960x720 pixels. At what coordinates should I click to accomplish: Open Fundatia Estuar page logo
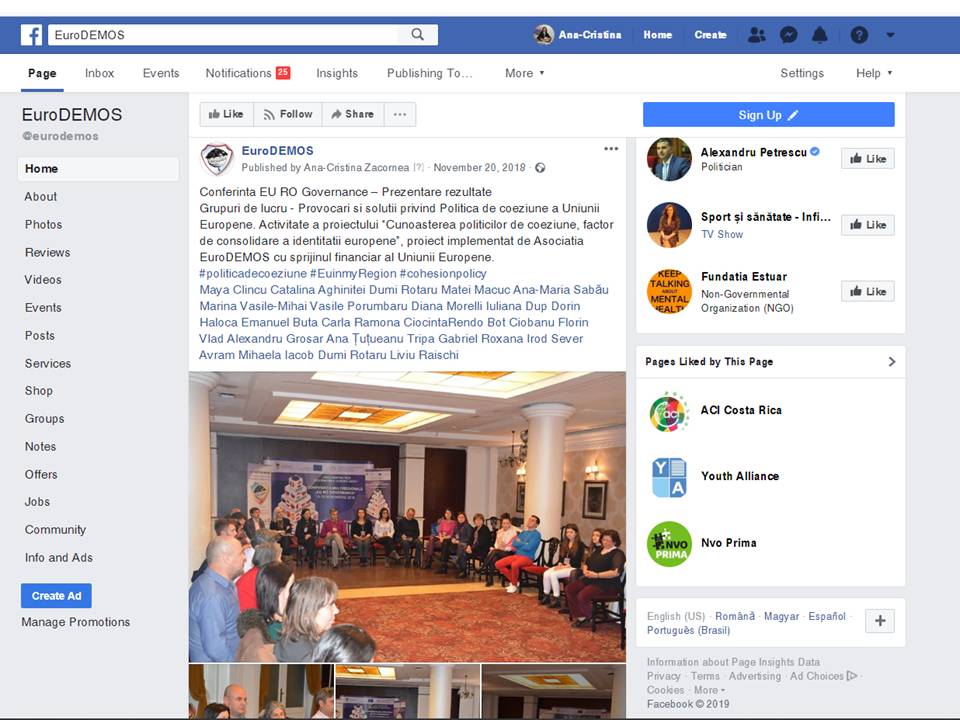coord(669,291)
